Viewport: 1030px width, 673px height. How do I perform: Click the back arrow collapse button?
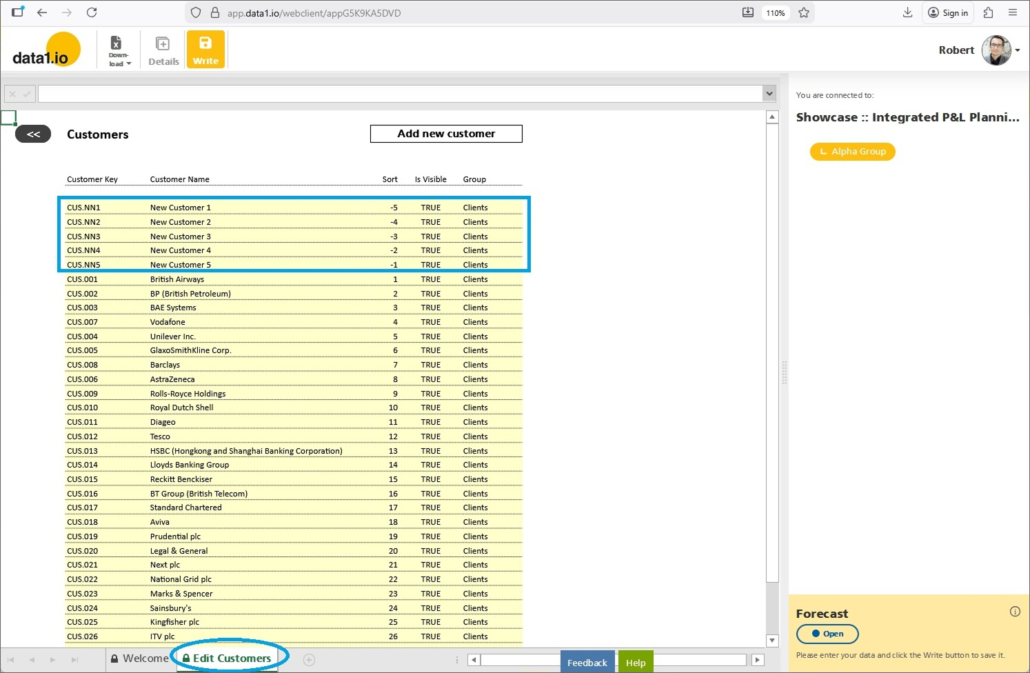click(33, 134)
